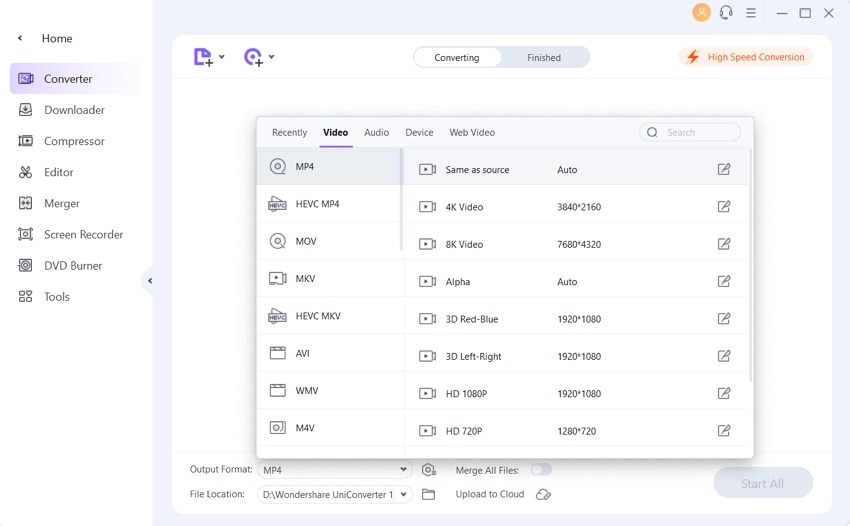Collapse the left sidebar panel arrow

[x=150, y=281]
